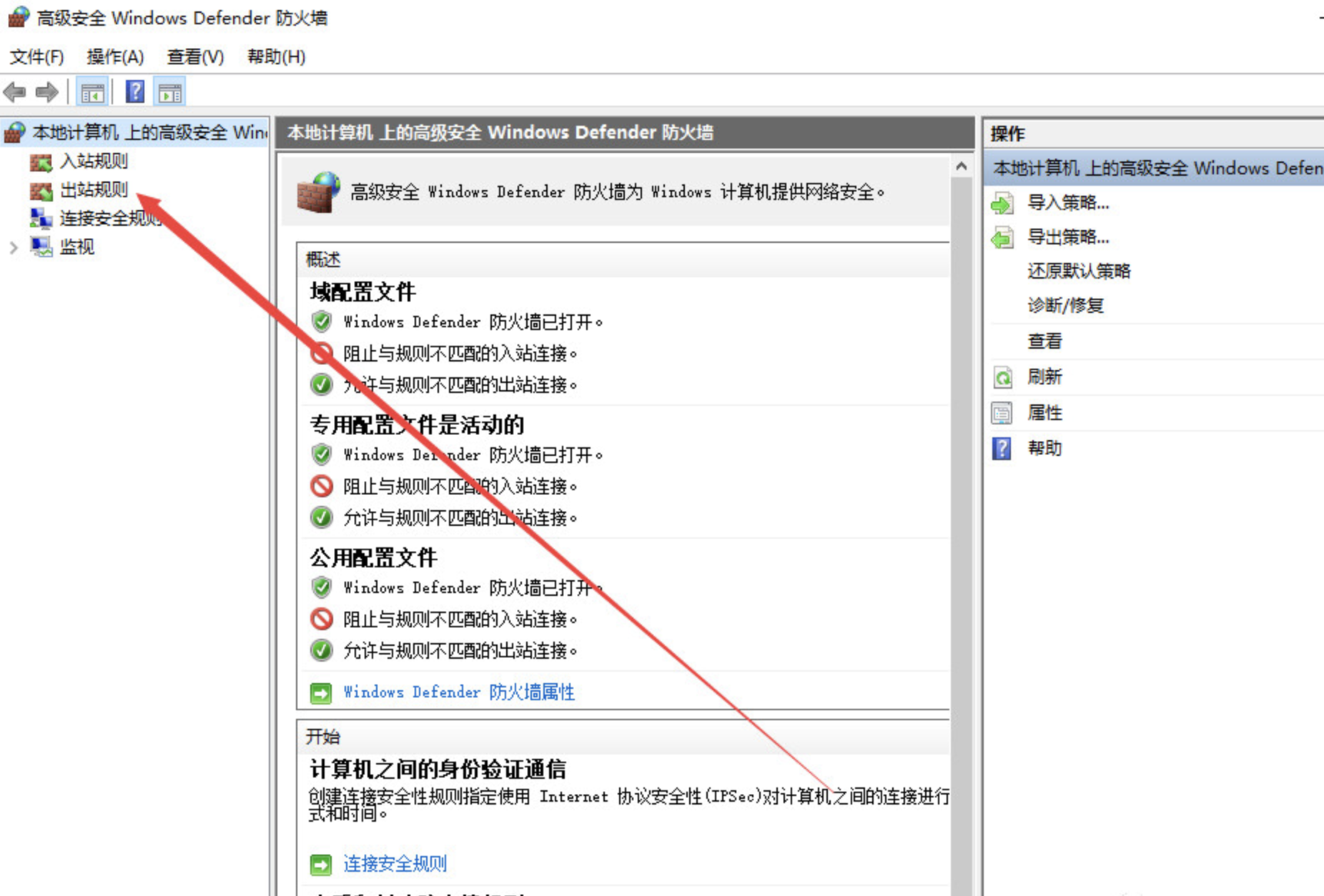Select 监视 tree node
This screenshot has height=896, width=1324.
coord(77,247)
